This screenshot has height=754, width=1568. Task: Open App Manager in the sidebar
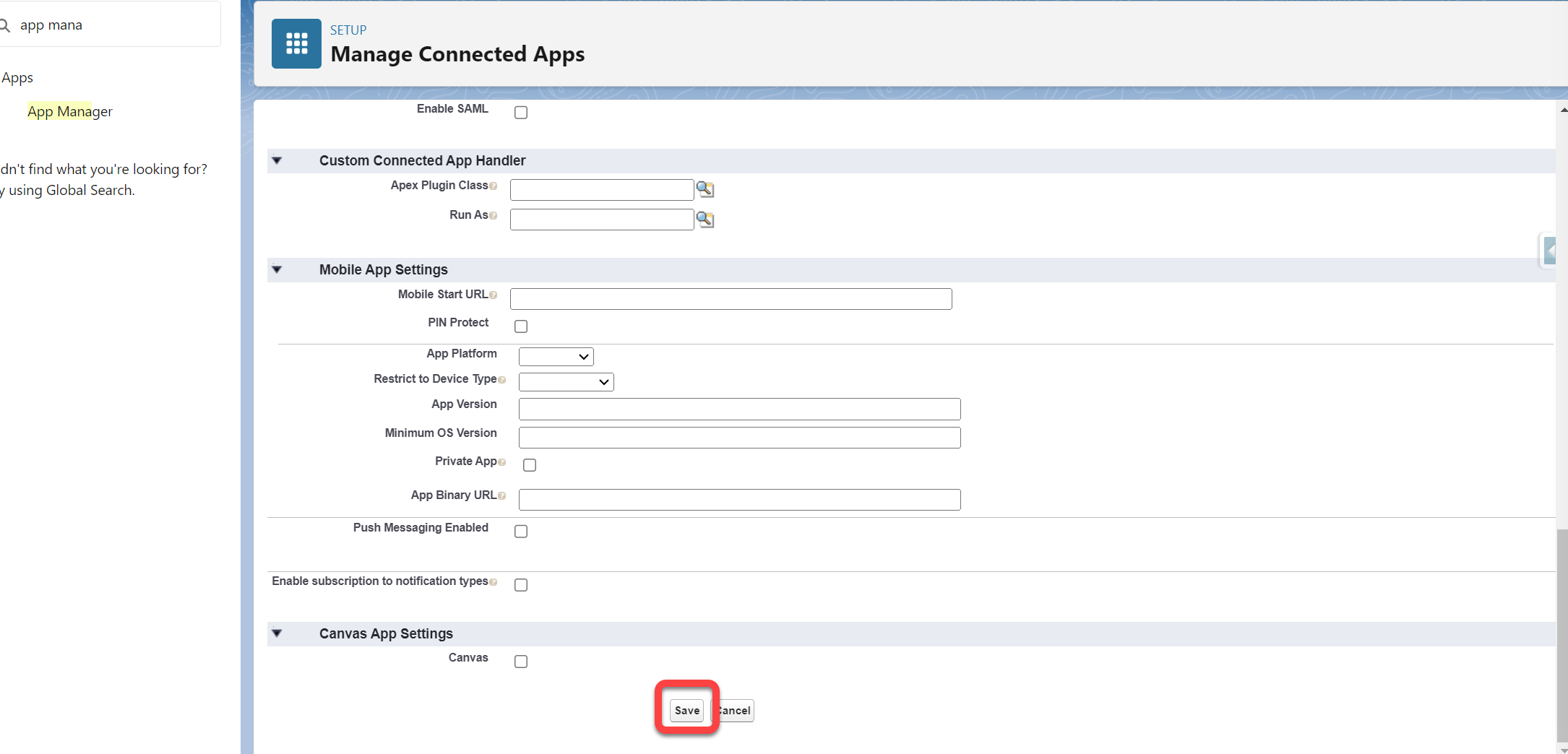tap(70, 111)
